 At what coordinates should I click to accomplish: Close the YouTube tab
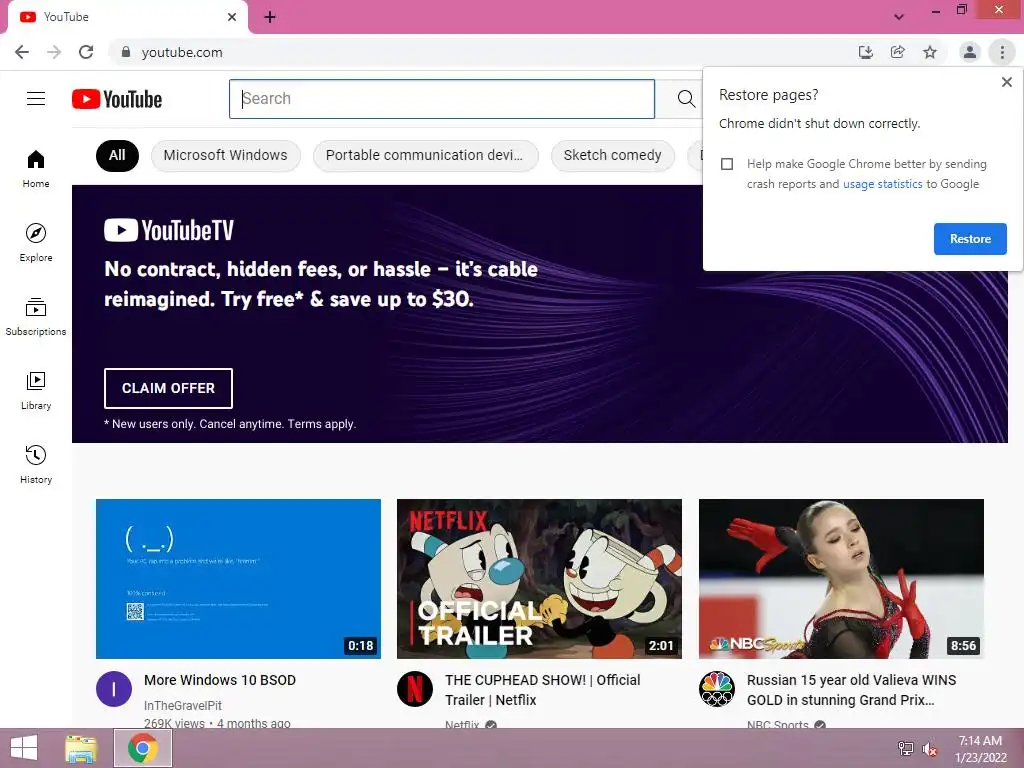(232, 17)
